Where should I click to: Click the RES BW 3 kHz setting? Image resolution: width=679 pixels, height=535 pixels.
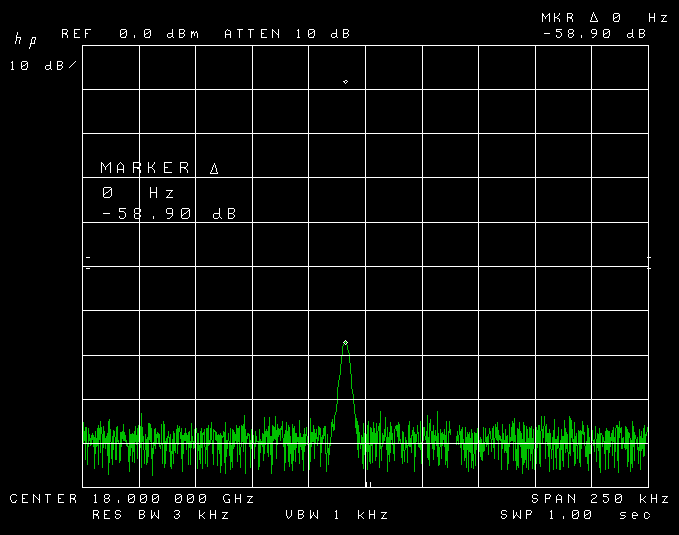click(x=160, y=515)
